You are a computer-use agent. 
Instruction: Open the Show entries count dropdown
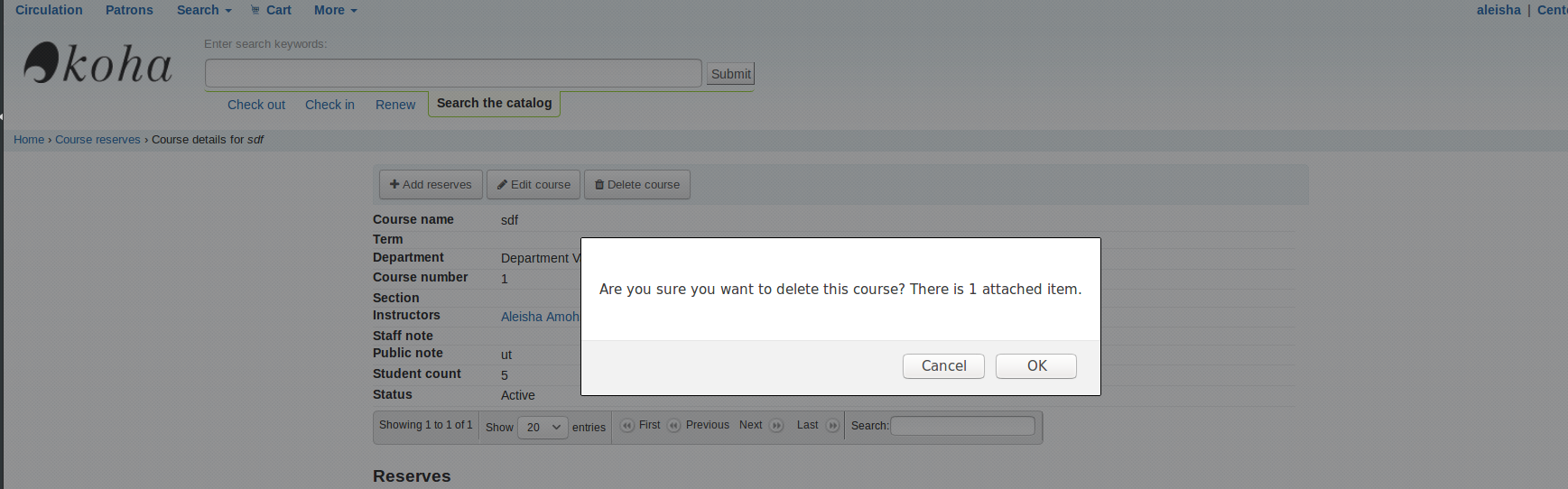click(543, 427)
